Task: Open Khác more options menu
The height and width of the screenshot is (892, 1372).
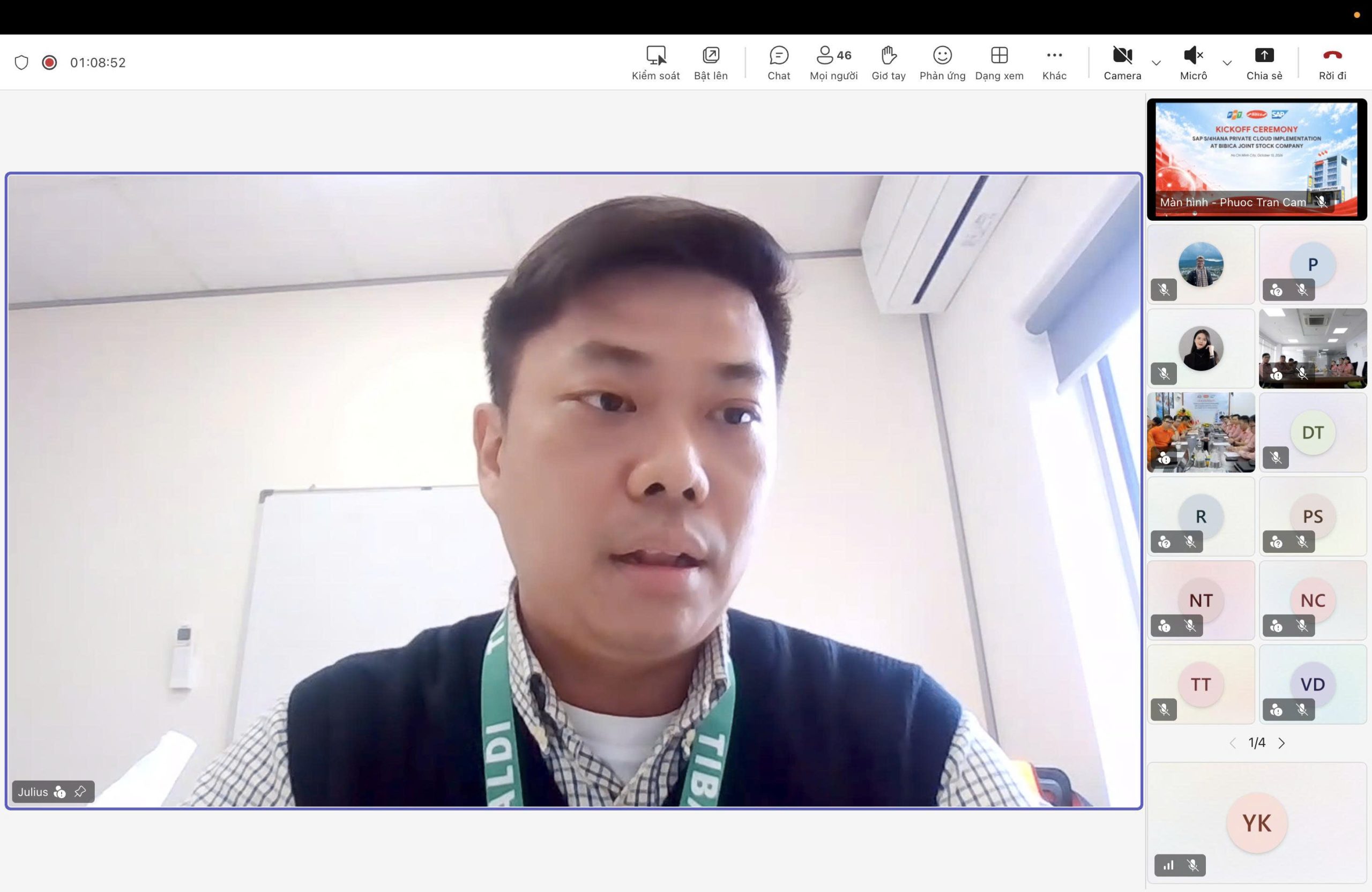Action: tap(1054, 63)
